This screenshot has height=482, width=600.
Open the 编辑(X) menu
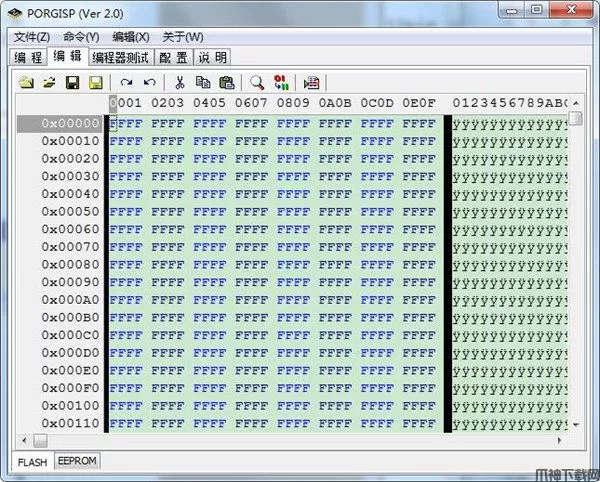[x=131, y=37]
